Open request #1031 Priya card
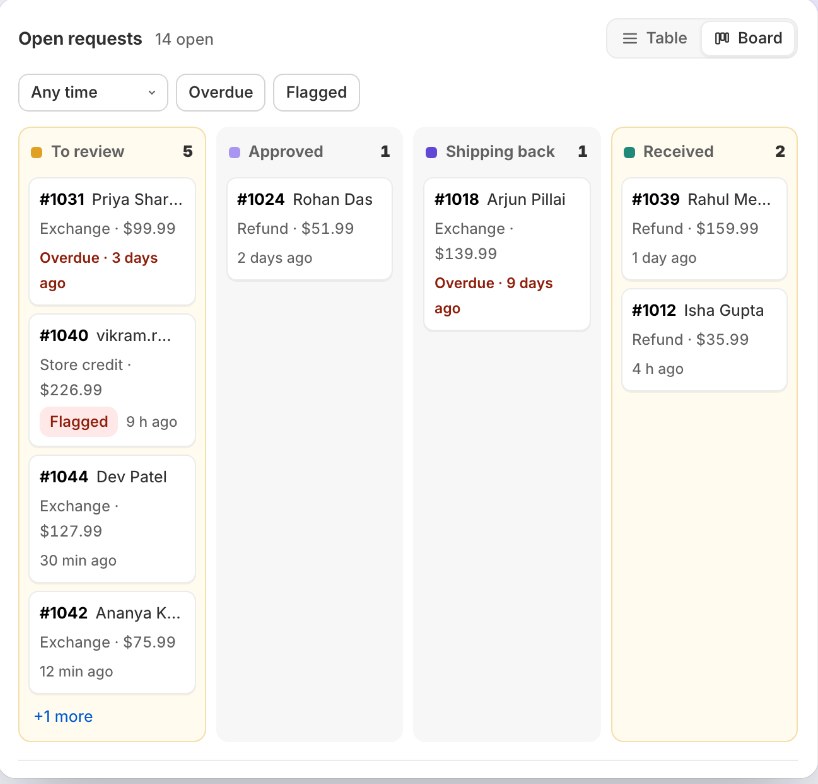The width and height of the screenshot is (818, 784). pos(112,242)
